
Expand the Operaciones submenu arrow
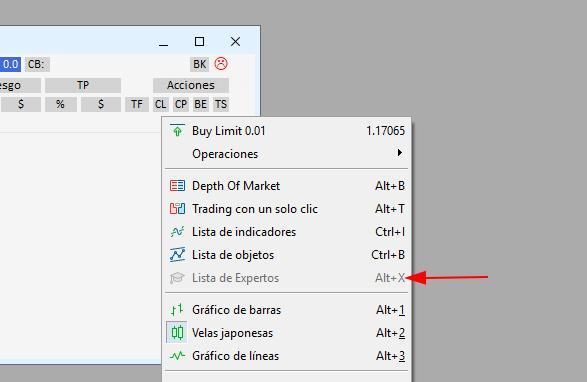coord(400,153)
